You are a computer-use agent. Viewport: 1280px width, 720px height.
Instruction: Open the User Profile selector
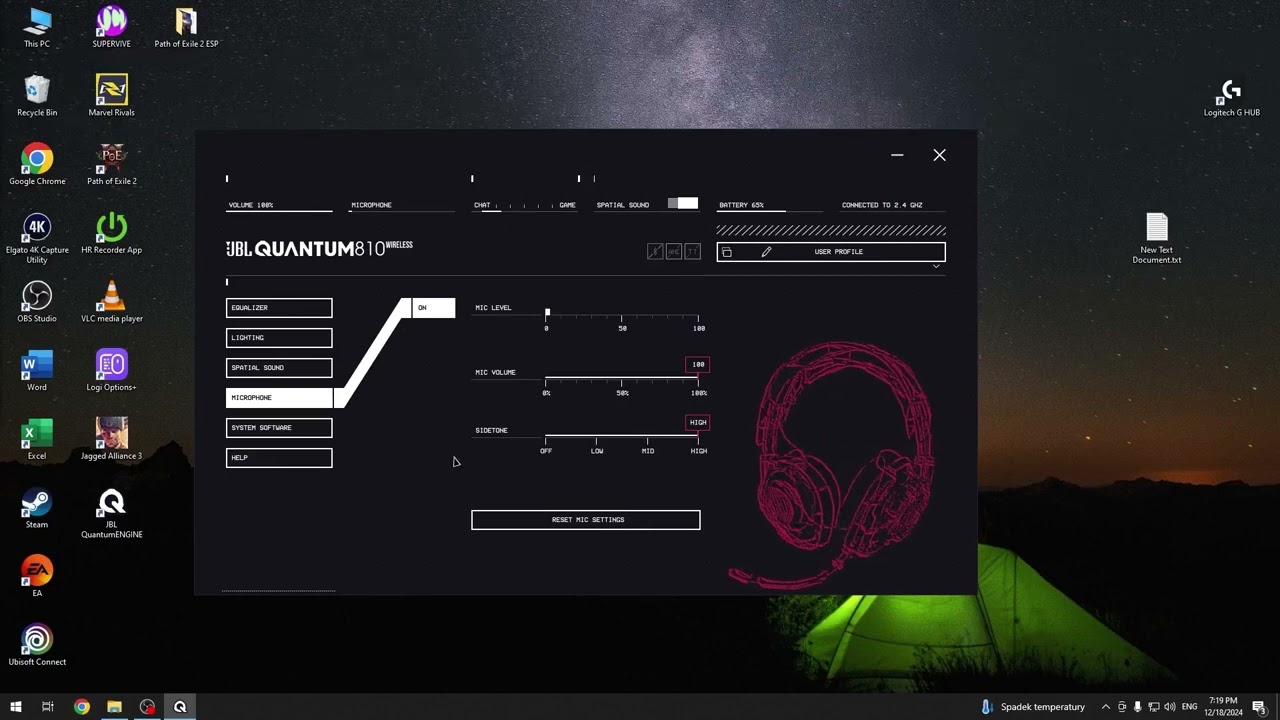pos(831,252)
